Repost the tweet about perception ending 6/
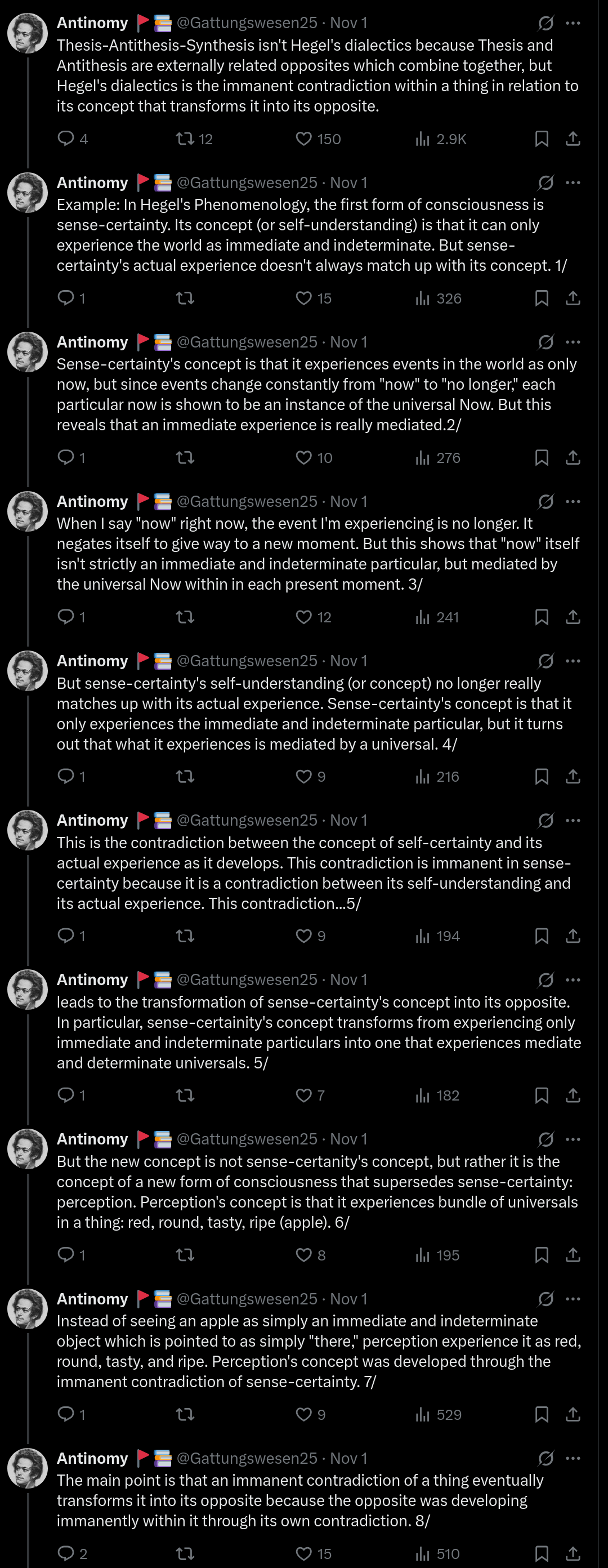 185,1255
